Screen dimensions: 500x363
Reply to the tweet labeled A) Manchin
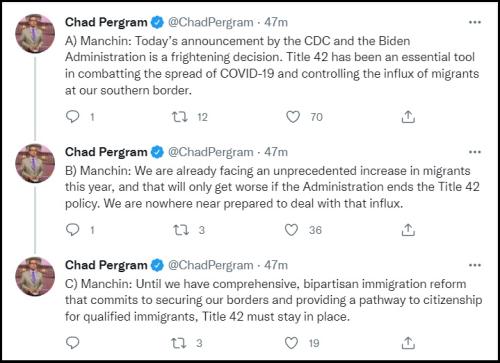coord(73,117)
